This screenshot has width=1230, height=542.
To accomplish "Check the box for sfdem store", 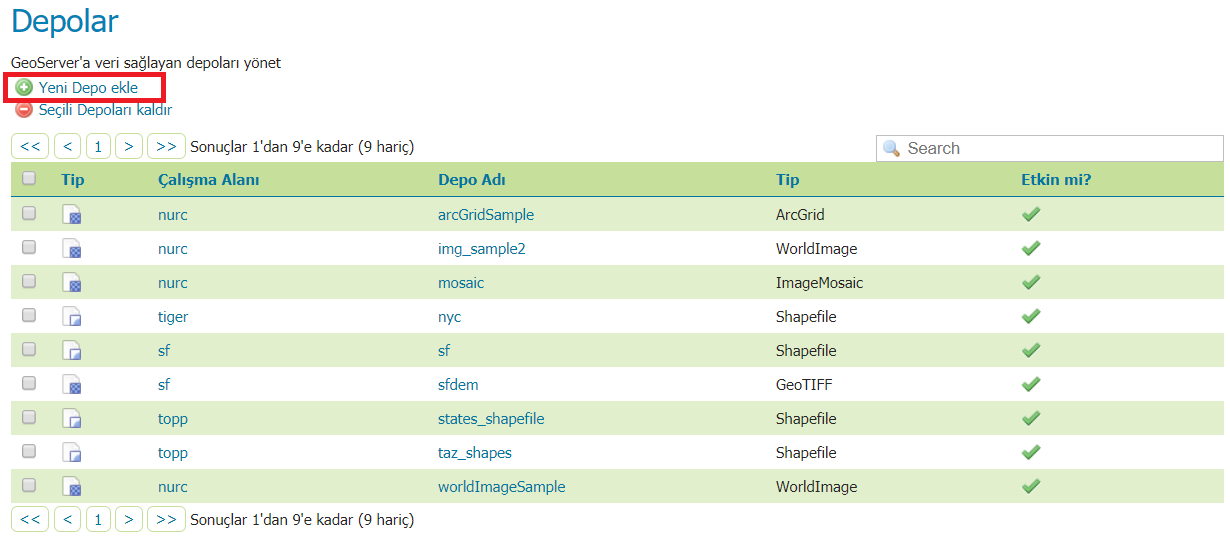I will pyautogui.click(x=29, y=383).
